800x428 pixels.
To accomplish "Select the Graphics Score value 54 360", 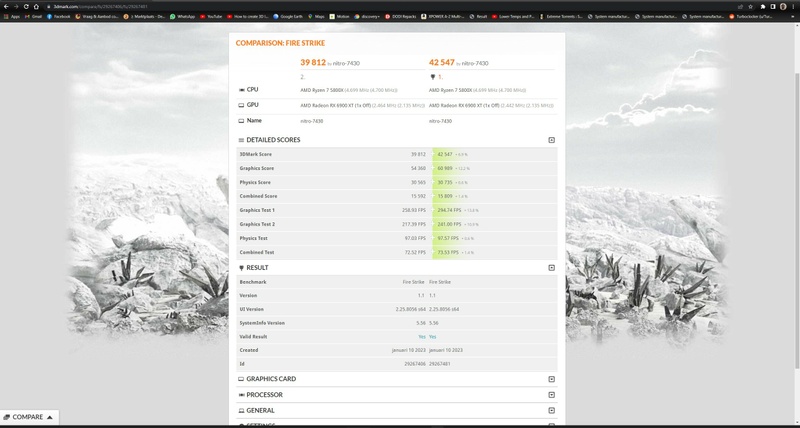I will click(418, 168).
